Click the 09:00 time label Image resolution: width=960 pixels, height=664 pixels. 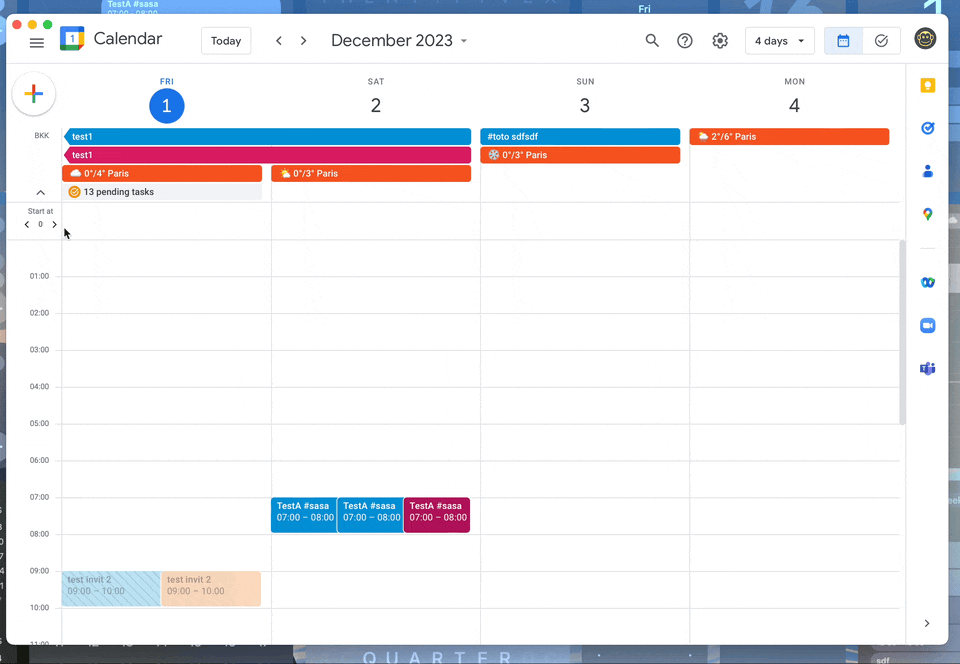tap(39, 571)
